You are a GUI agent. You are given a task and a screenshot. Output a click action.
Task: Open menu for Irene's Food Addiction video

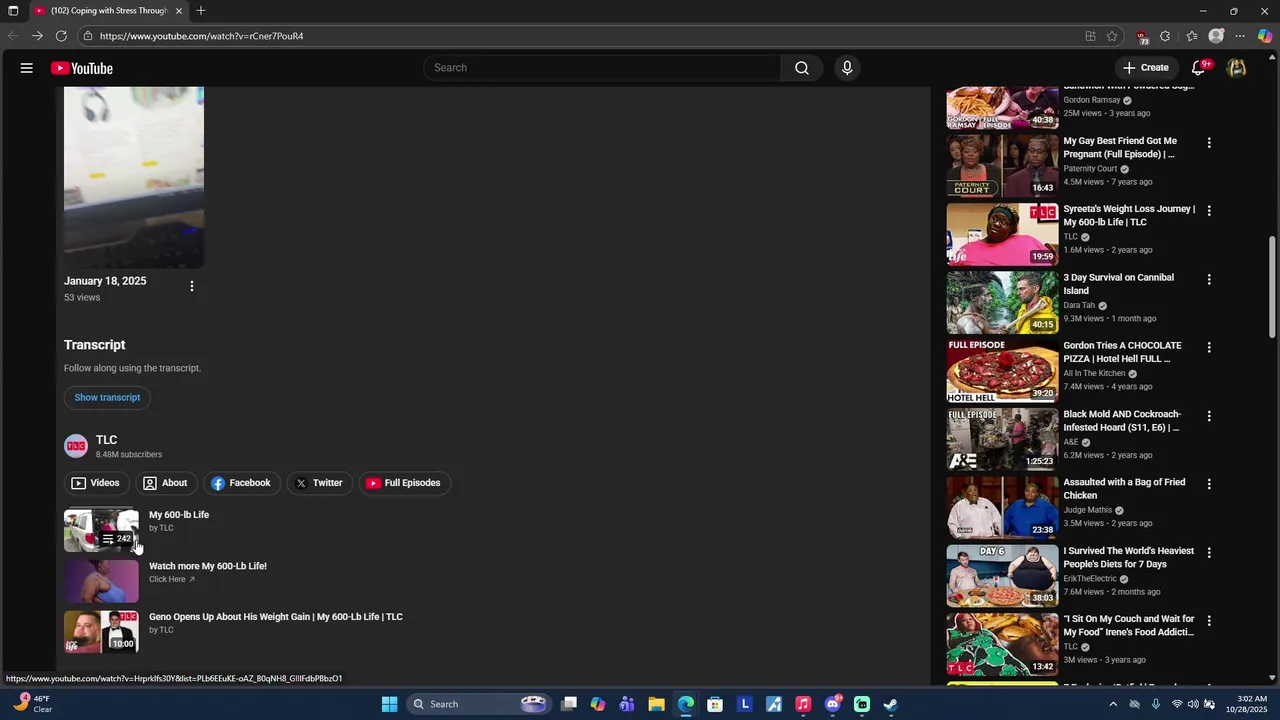1209,620
